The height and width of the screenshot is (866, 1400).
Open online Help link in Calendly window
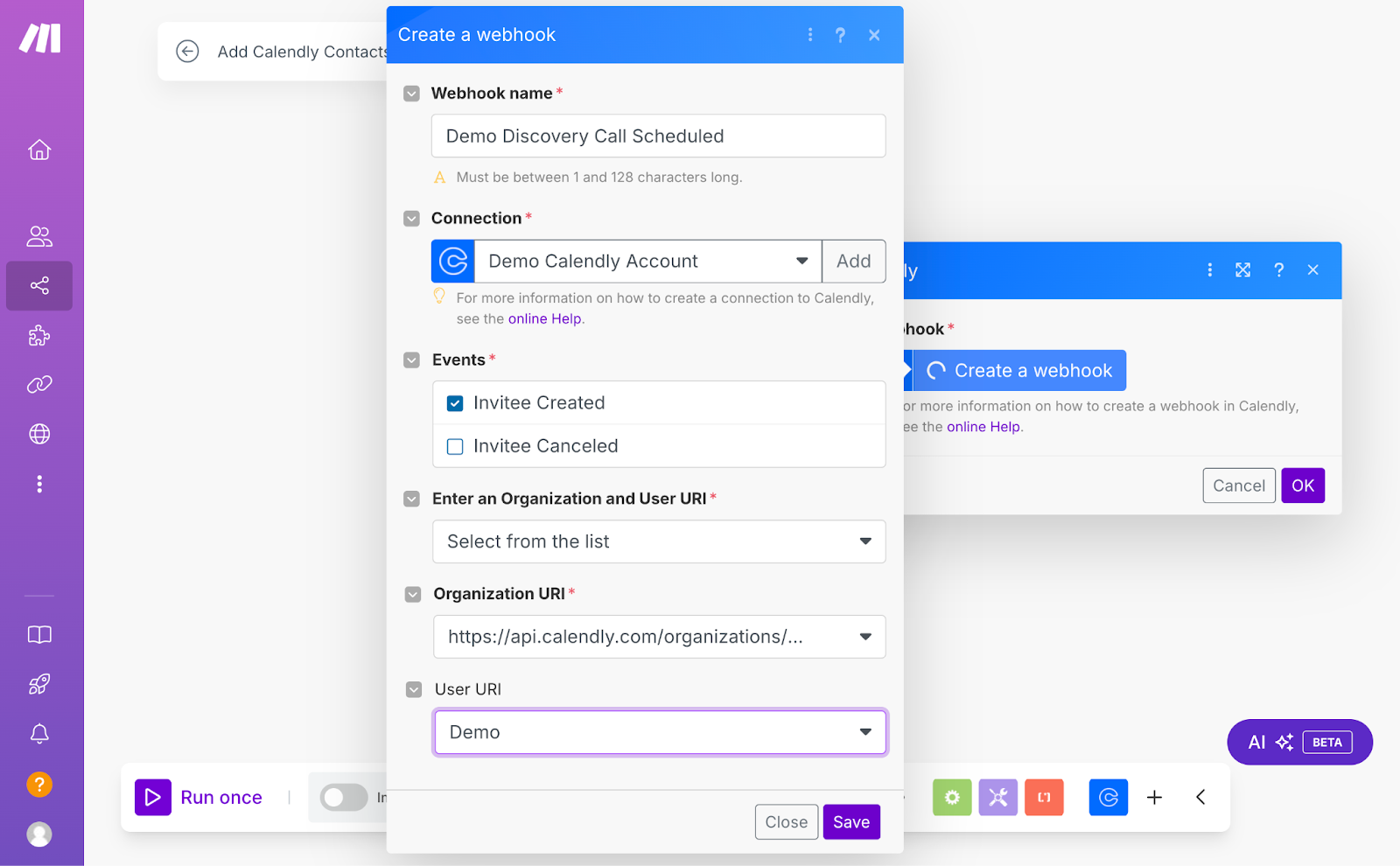983,427
